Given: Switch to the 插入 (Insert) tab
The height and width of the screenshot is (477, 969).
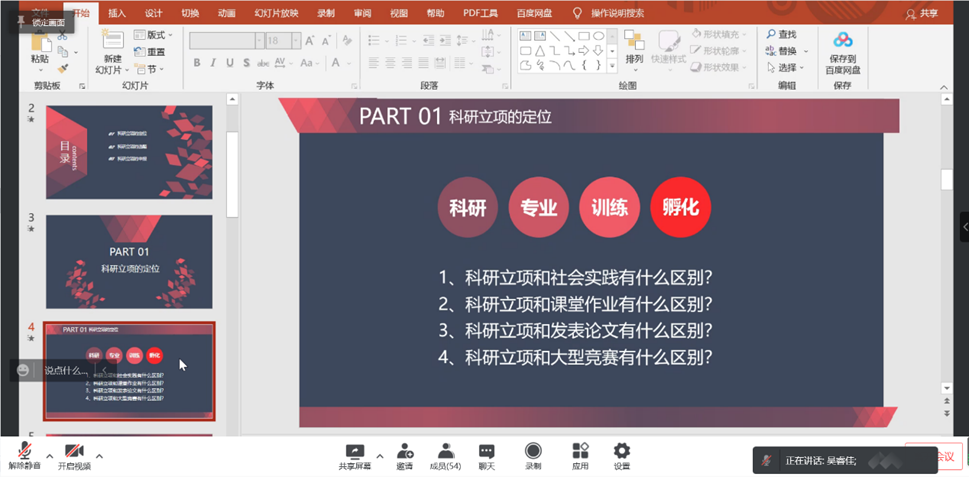Looking at the screenshot, I should pyautogui.click(x=117, y=13).
